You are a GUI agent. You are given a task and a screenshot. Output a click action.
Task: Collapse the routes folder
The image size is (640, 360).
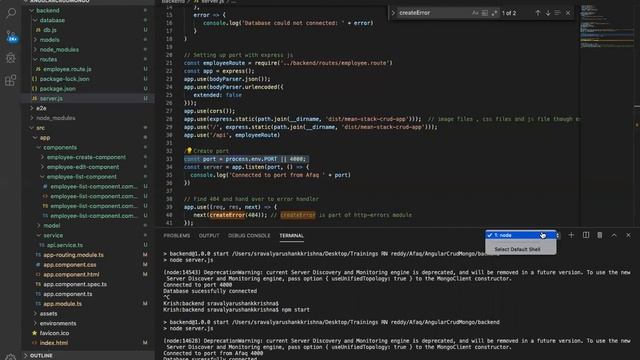point(49,59)
